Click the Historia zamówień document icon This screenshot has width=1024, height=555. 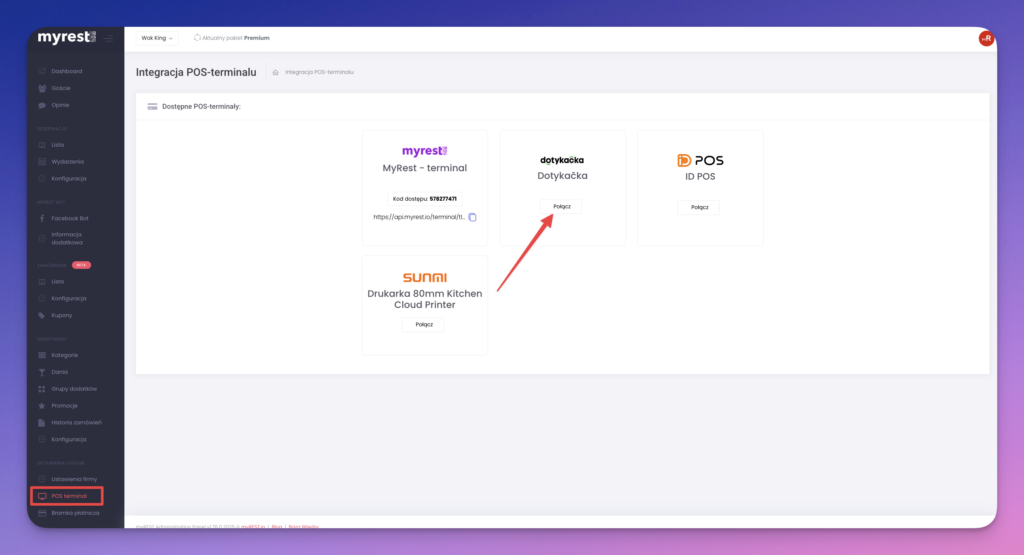tap(42, 423)
